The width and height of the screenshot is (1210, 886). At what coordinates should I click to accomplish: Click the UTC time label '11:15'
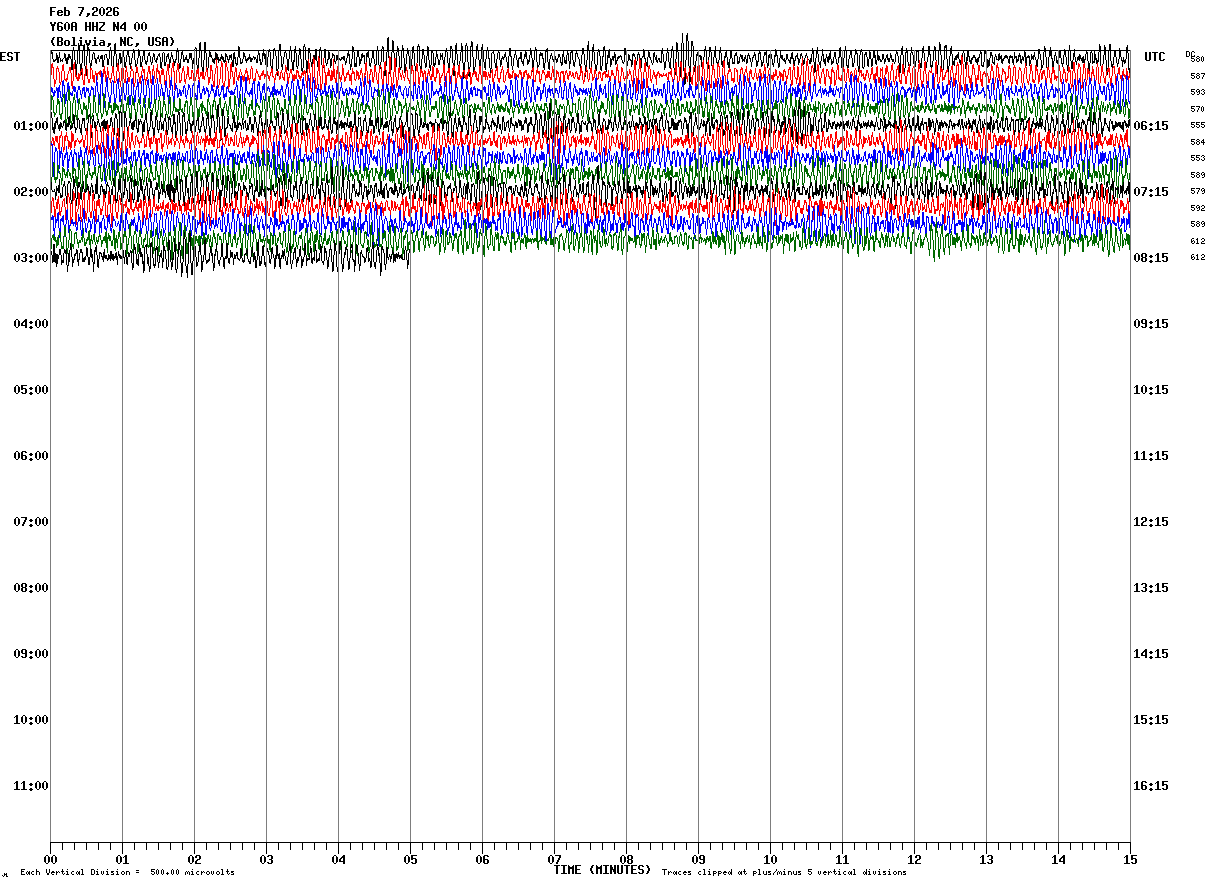[1151, 456]
